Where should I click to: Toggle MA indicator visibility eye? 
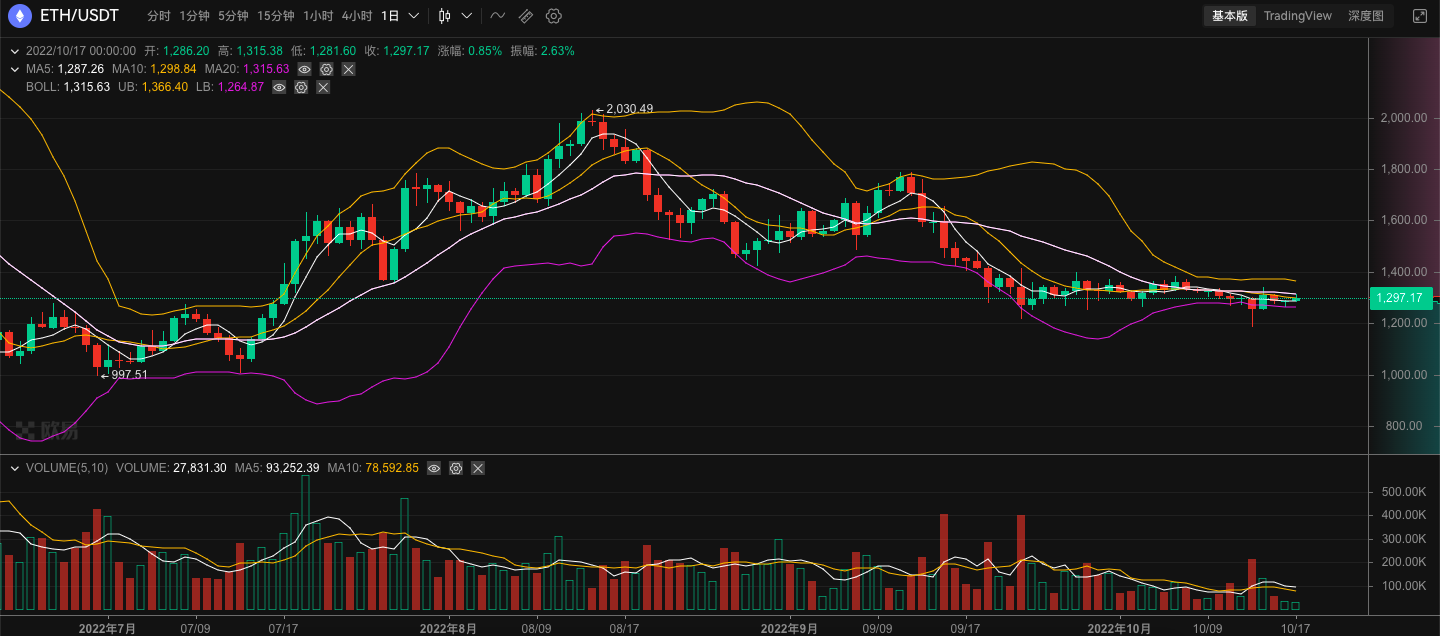point(304,69)
